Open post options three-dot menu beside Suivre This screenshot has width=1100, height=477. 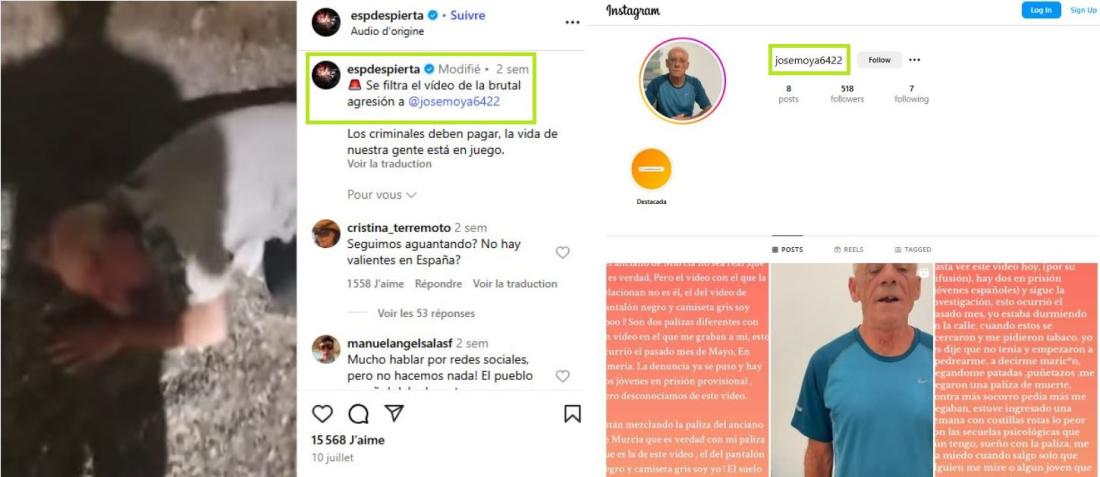pyautogui.click(x=572, y=22)
